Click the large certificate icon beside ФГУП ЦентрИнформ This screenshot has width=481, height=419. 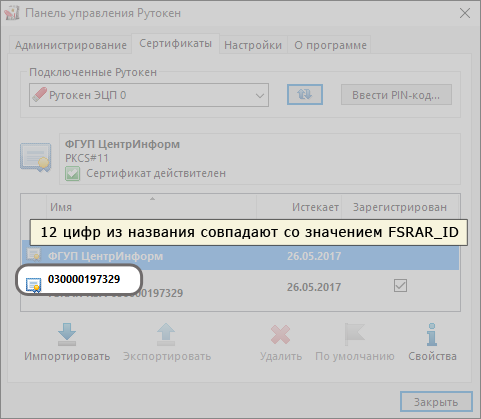[x=35, y=158]
